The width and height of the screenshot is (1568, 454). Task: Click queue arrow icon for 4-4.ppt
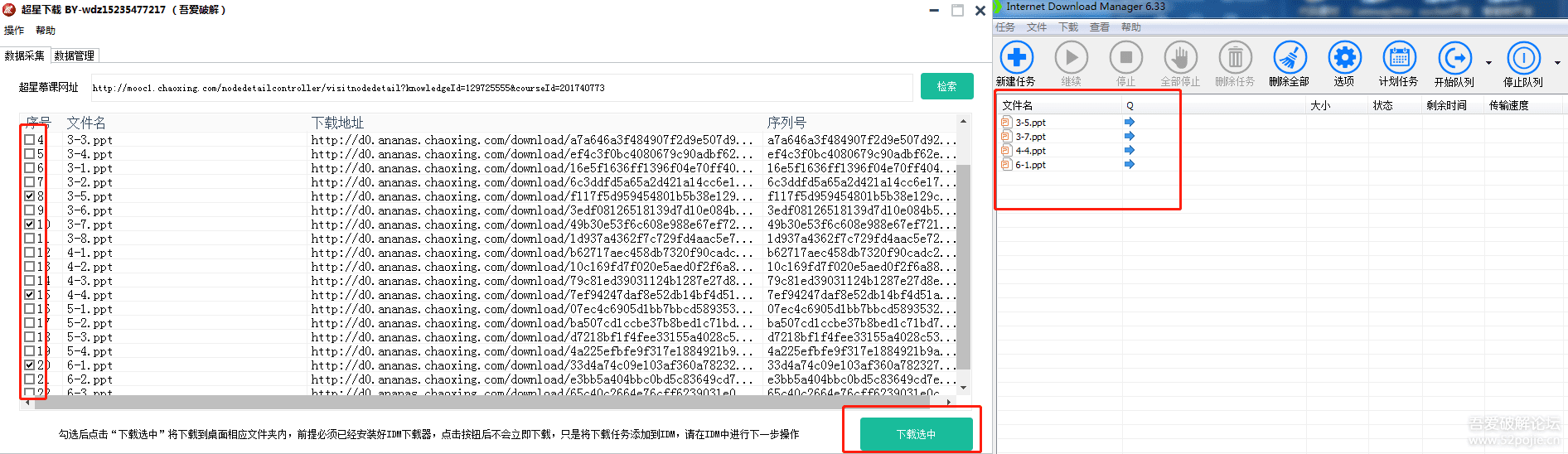pyautogui.click(x=1129, y=150)
